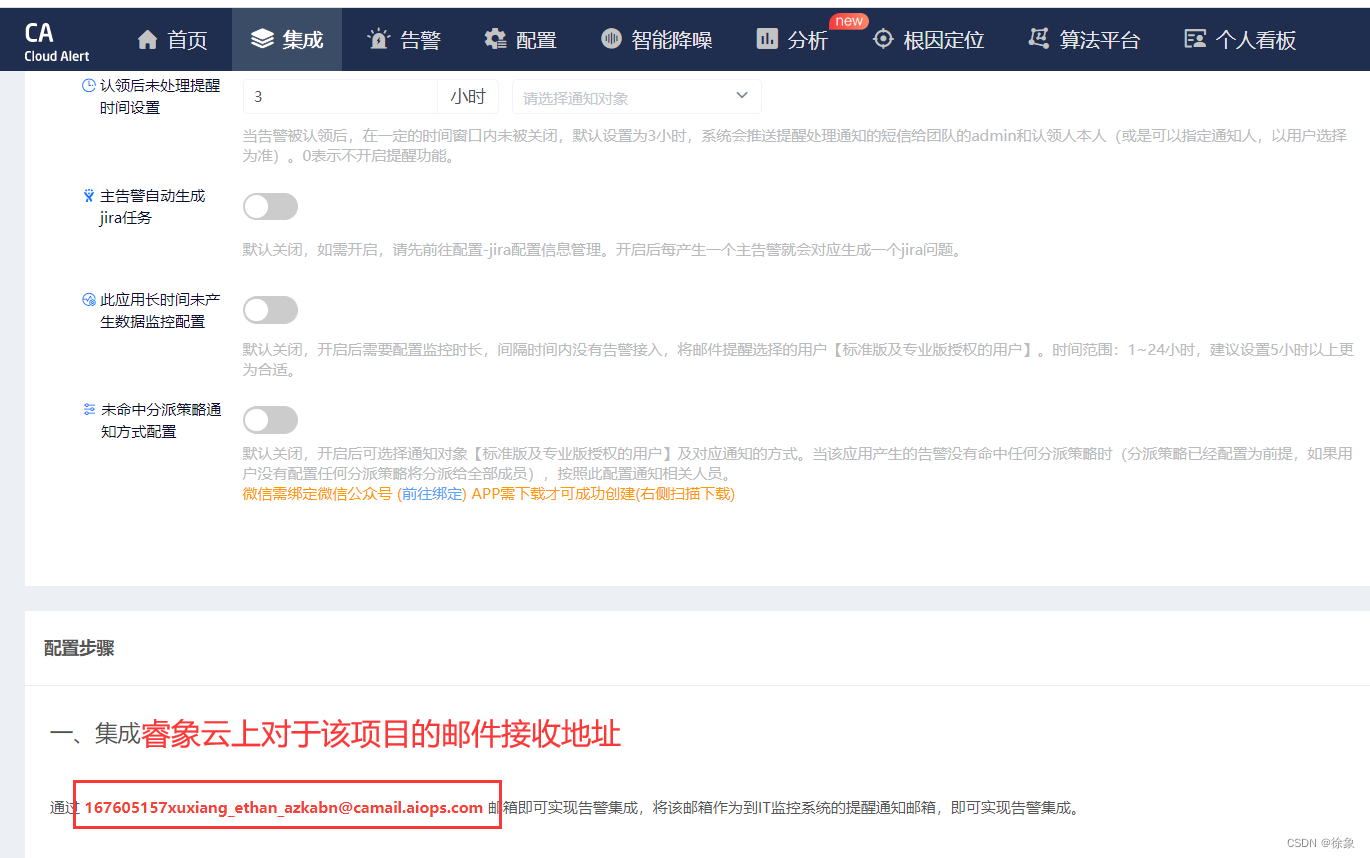Enable the 主告警自动生成jira任务 toggle

click(270, 206)
